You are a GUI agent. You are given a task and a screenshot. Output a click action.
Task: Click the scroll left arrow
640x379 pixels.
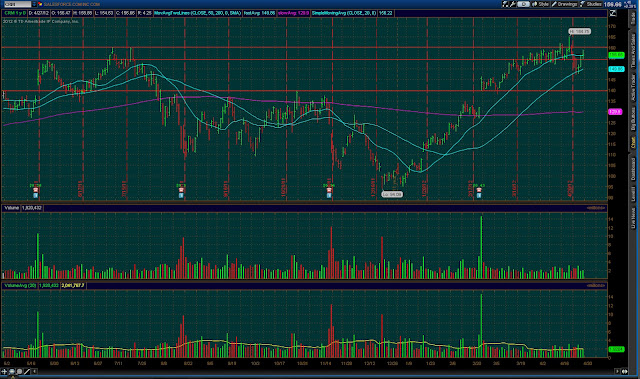(35, 372)
